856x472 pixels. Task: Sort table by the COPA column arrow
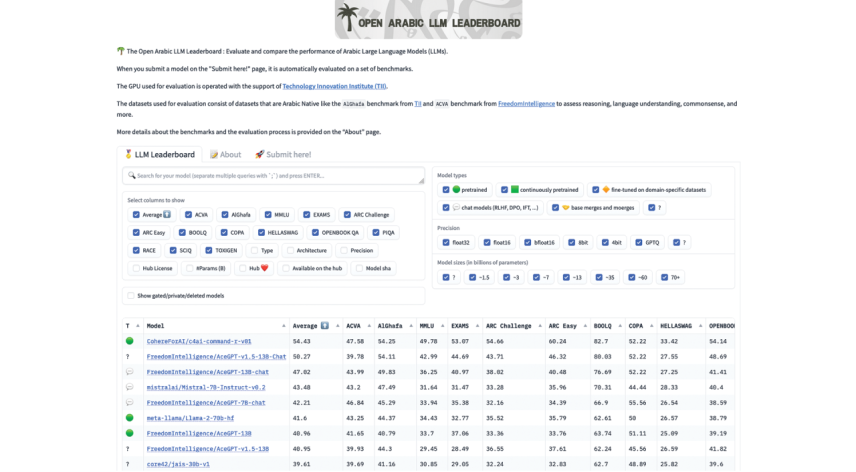point(651,326)
